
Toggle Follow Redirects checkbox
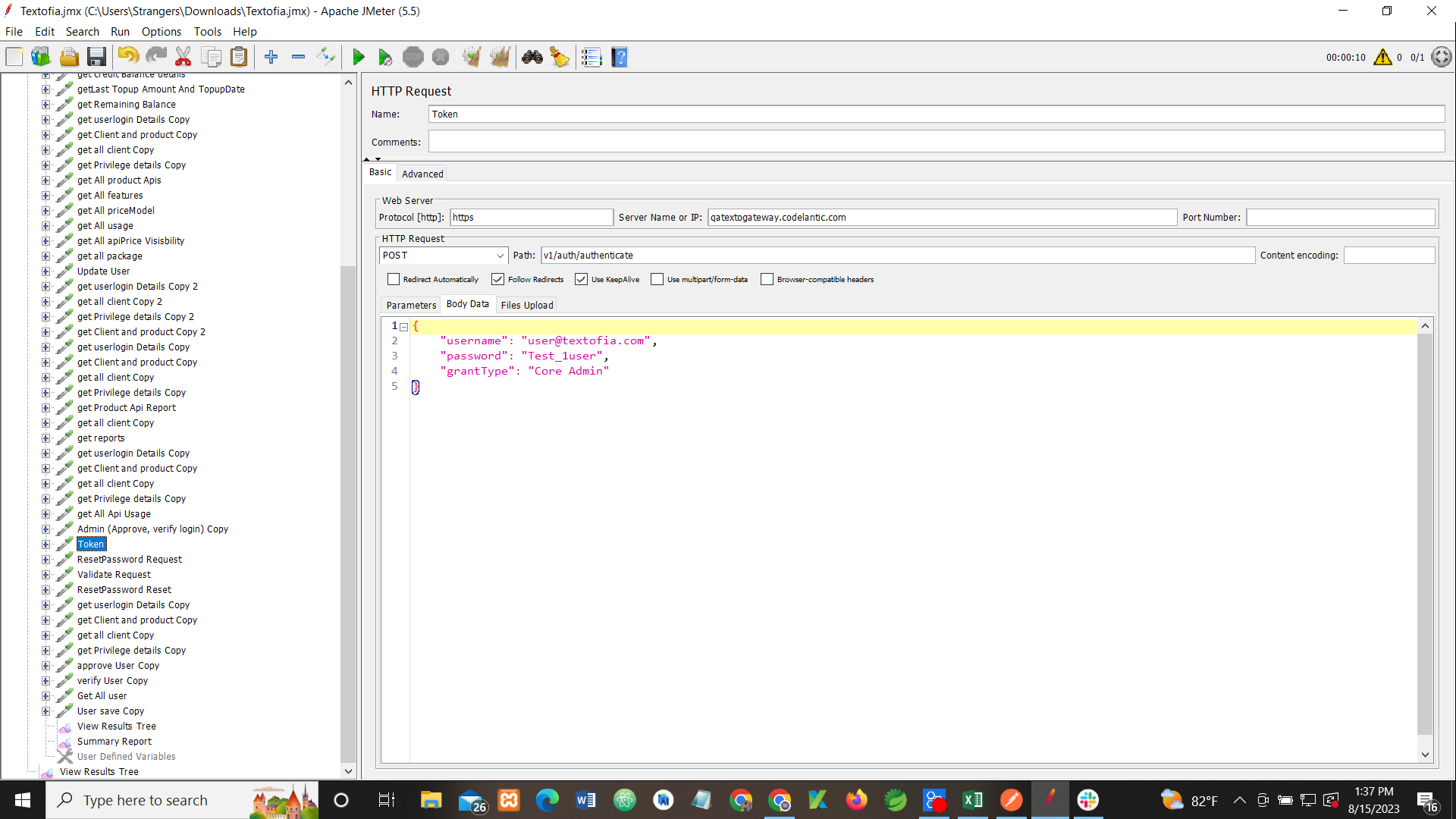click(x=498, y=279)
